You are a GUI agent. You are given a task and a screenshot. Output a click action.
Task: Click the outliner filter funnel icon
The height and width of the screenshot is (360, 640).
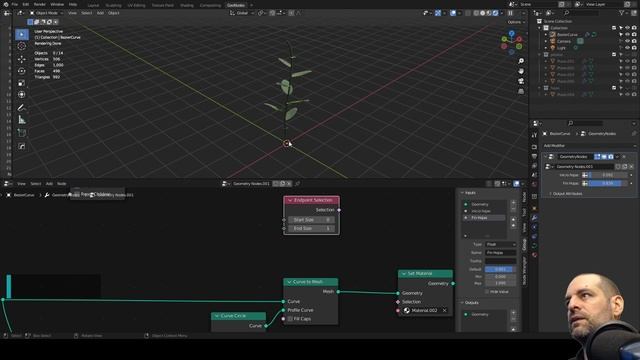(622, 13)
